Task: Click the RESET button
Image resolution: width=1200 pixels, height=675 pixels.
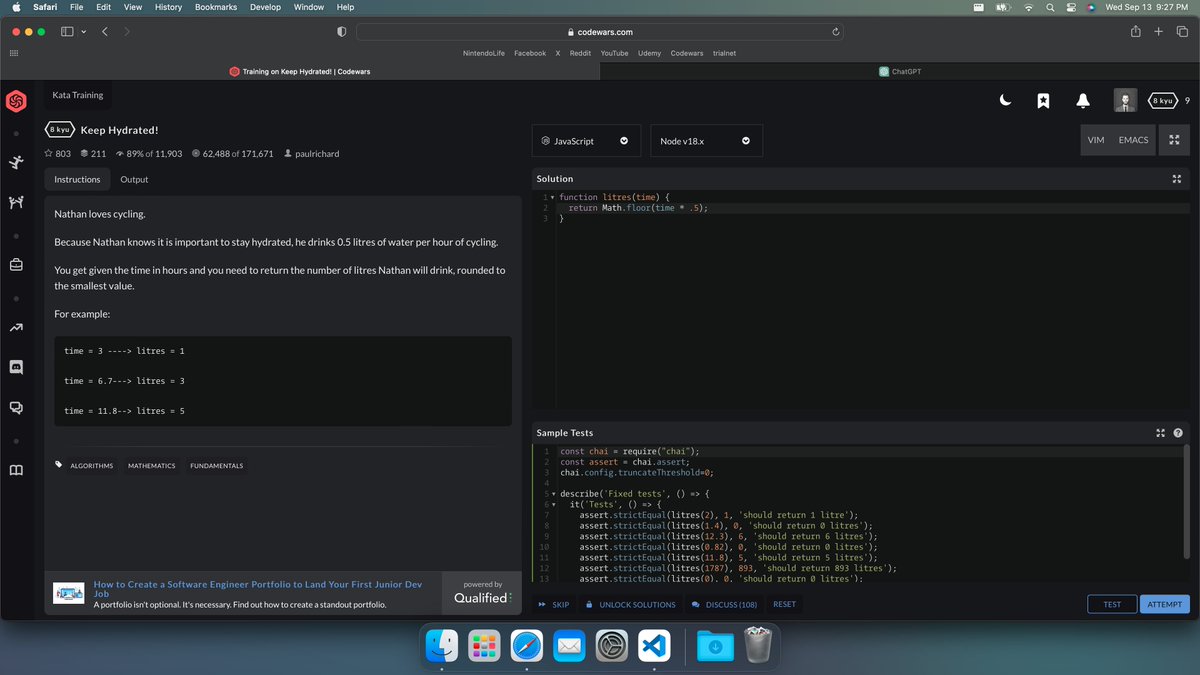Action: [x=785, y=604]
